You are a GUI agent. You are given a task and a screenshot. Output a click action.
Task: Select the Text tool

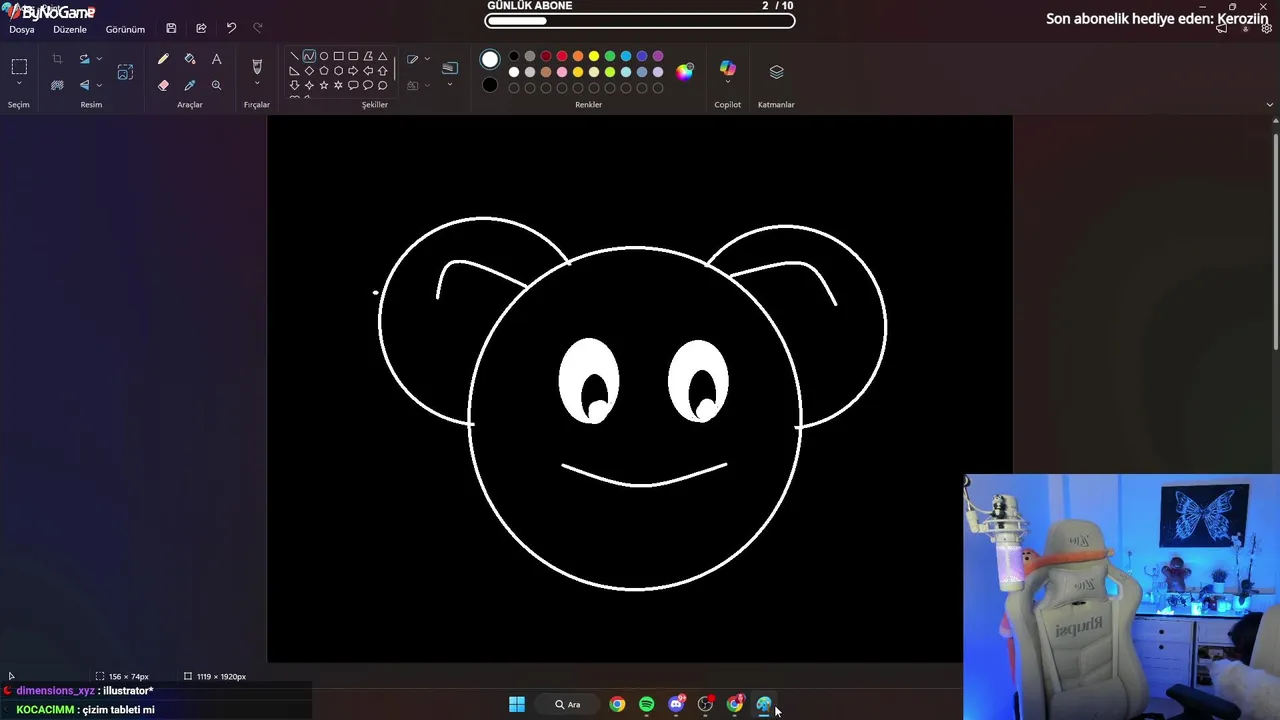pyautogui.click(x=216, y=60)
